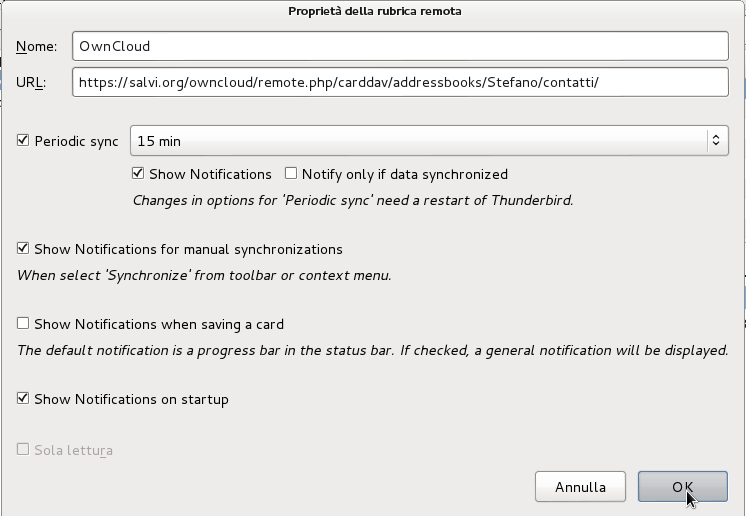This screenshot has height=516, width=746.
Task: Click the Nome text field containing OwnCloud
Action: [x=400, y=46]
